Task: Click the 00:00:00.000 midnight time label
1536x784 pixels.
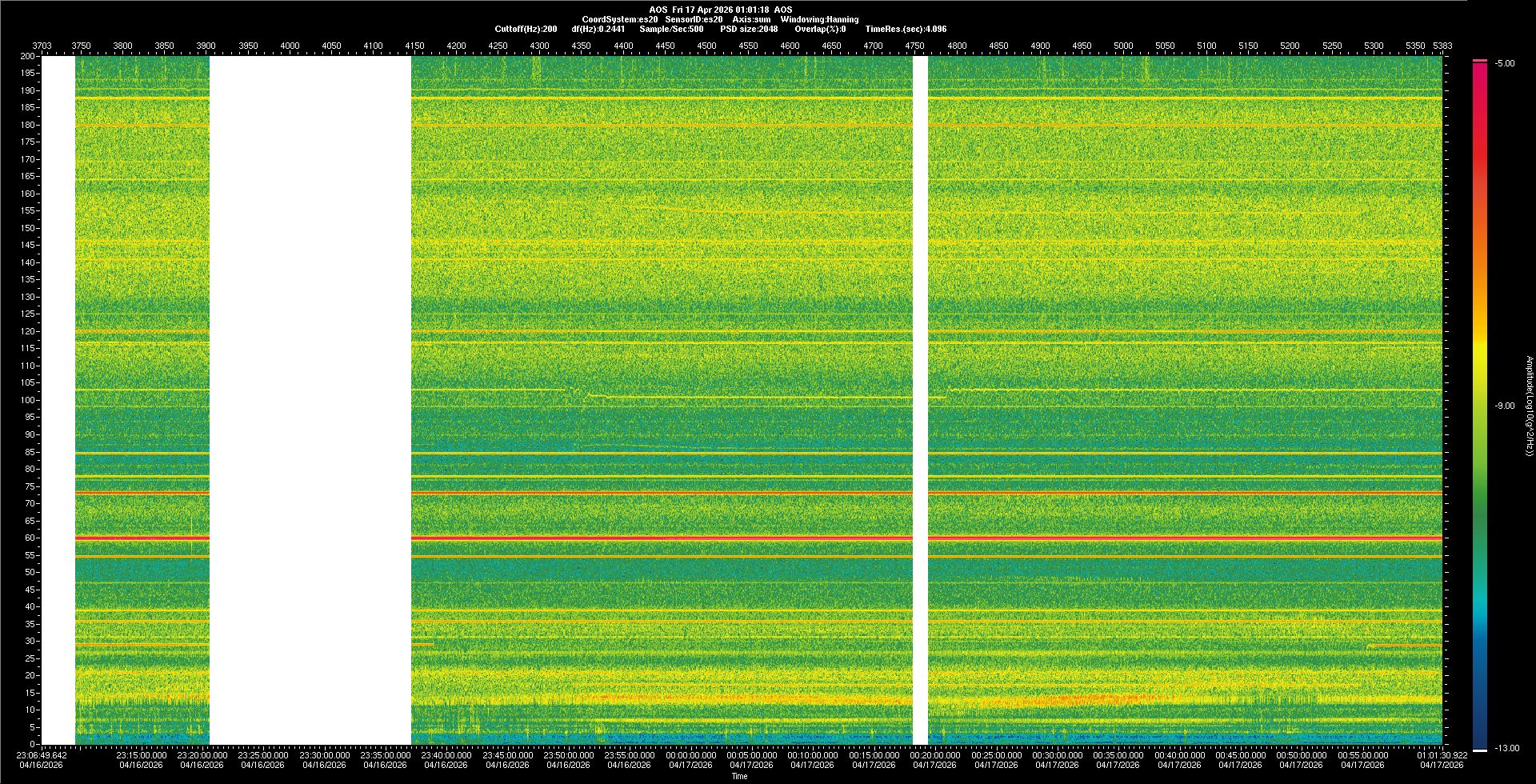Action: [691, 755]
